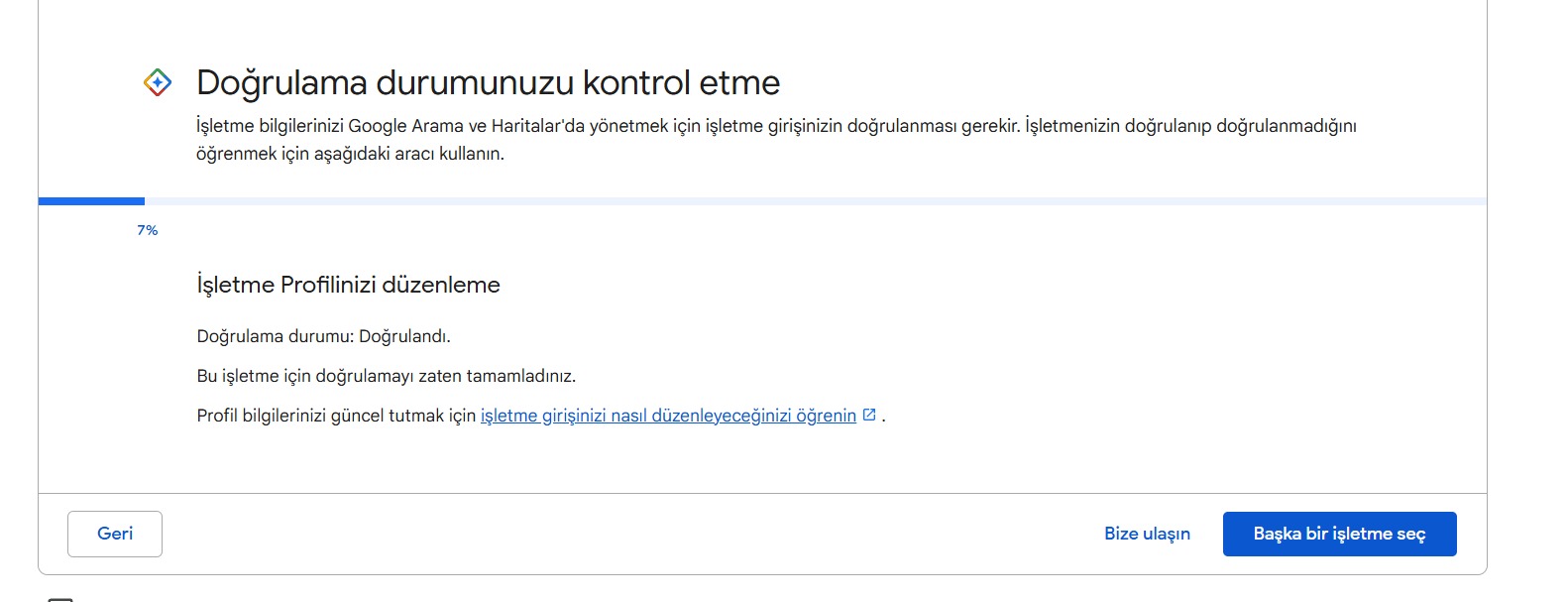Follow 'işletme girişinizi nasıl düzenleyeceğinizi öğrenin' link
The image size is (1568, 602).
pyautogui.click(x=668, y=416)
